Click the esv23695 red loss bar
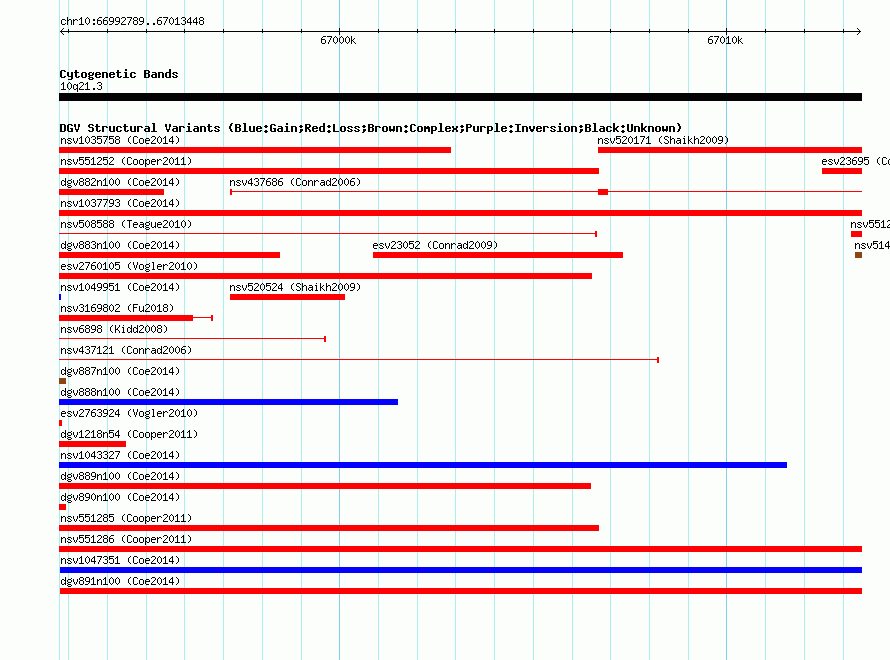Image resolution: width=890 pixels, height=660 pixels. pyautogui.click(x=842, y=171)
